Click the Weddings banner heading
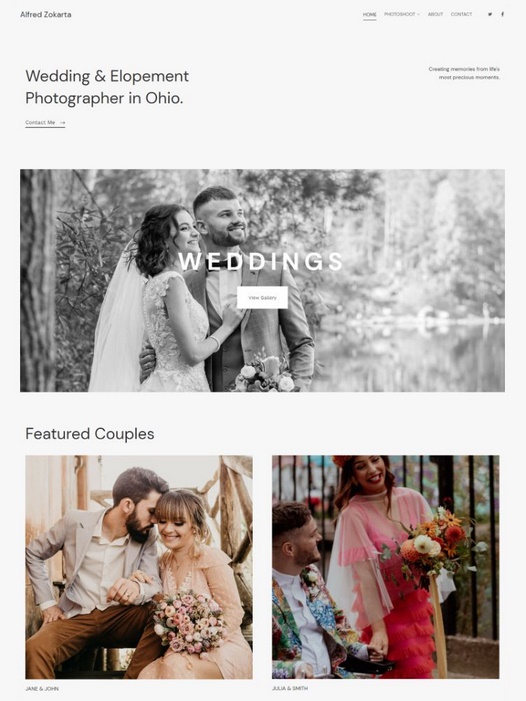 [x=261, y=262]
